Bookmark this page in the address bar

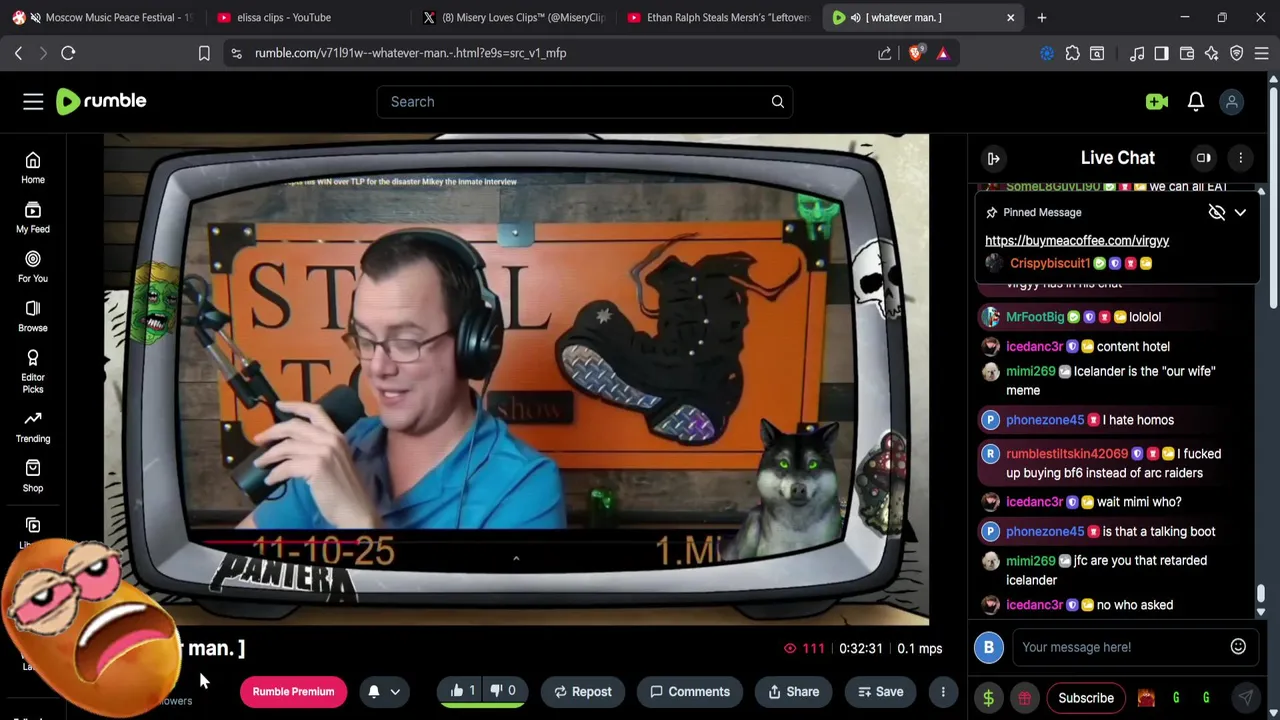(204, 53)
